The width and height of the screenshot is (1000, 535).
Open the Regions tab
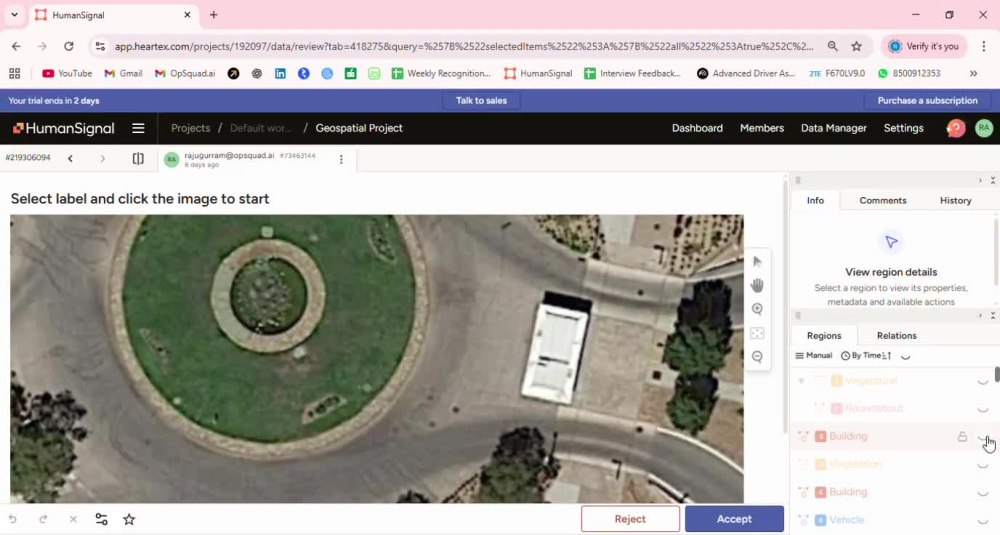coord(824,335)
